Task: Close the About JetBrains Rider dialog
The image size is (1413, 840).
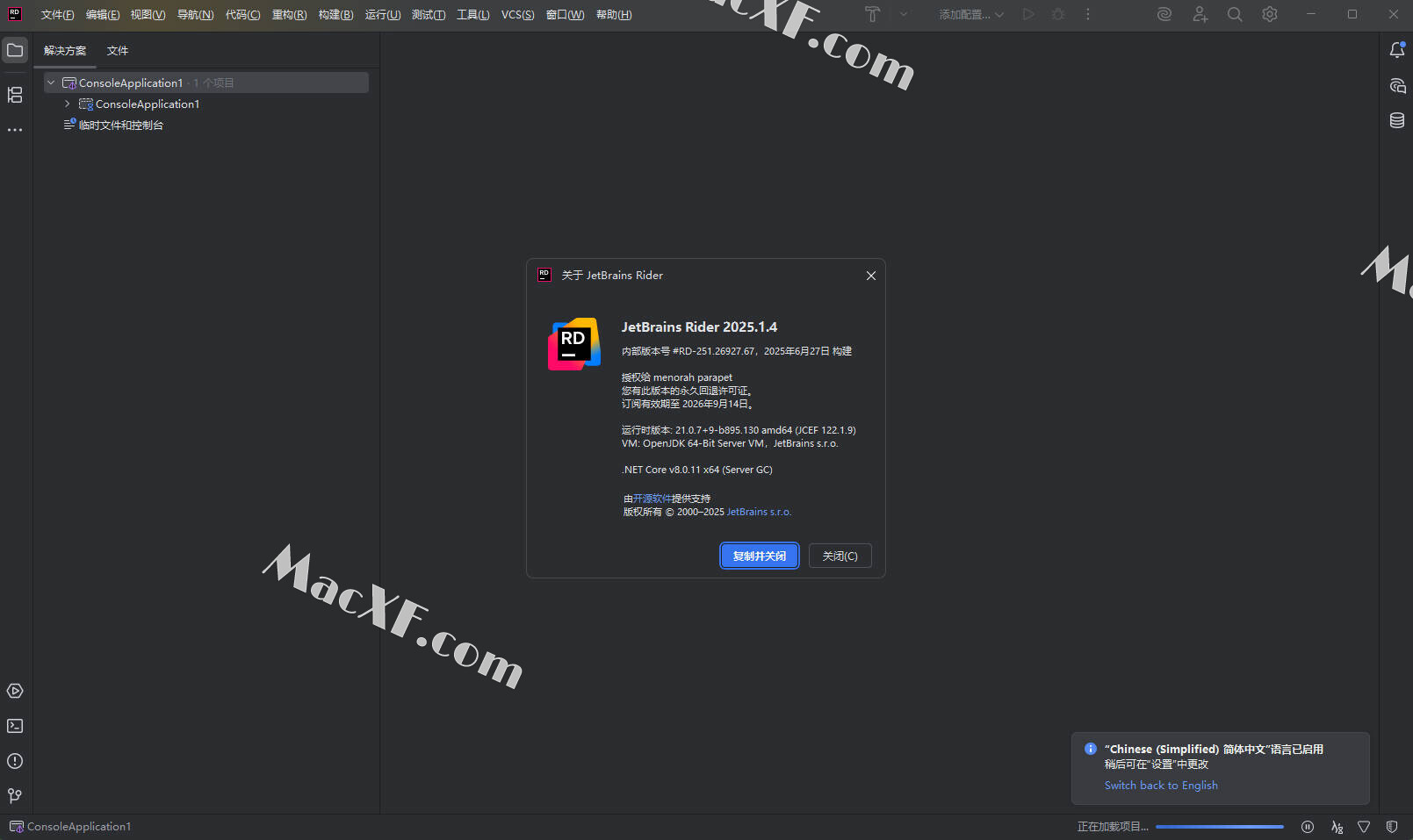Action: pyautogui.click(x=871, y=276)
